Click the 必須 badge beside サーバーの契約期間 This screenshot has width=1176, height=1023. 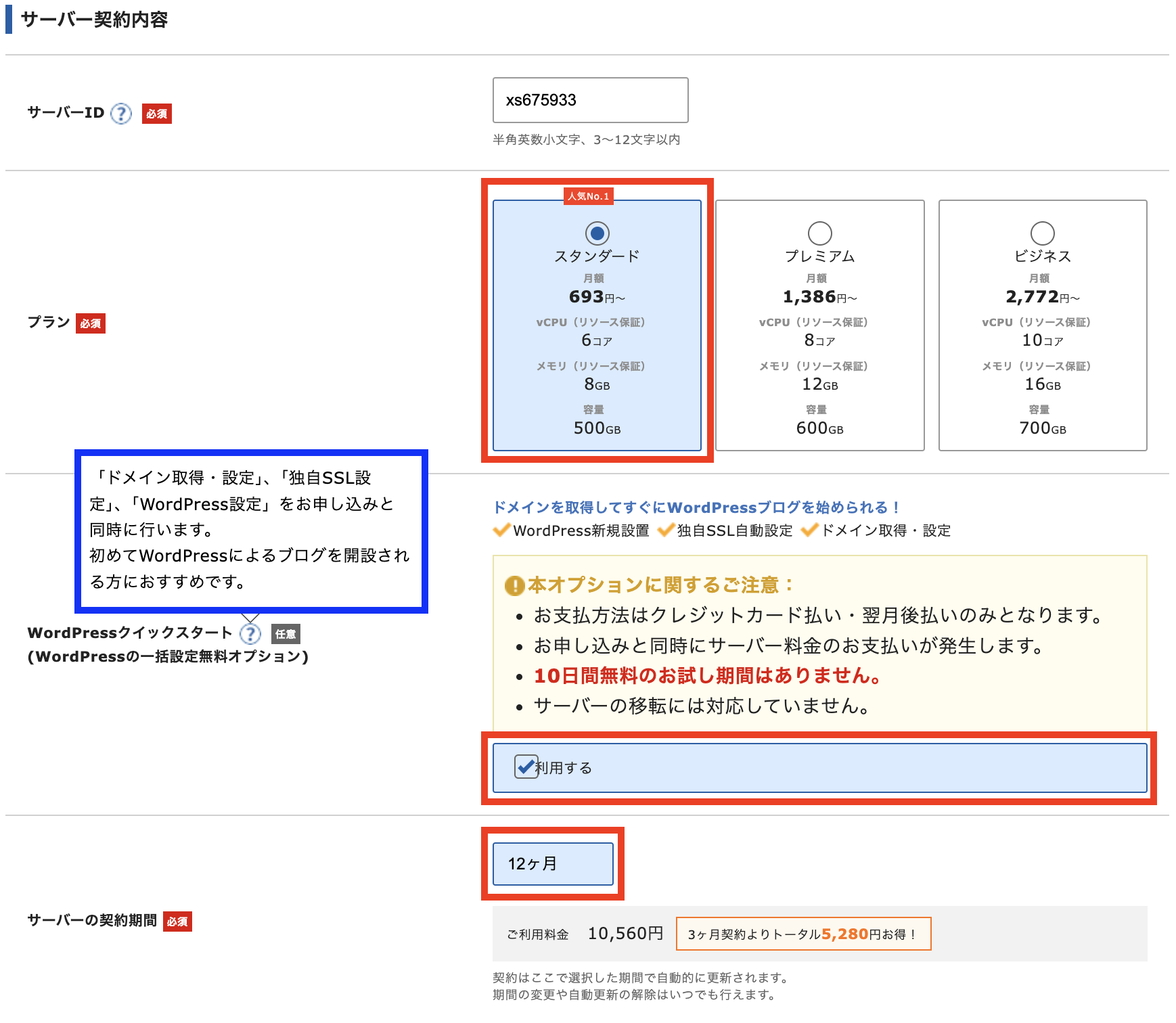(177, 922)
